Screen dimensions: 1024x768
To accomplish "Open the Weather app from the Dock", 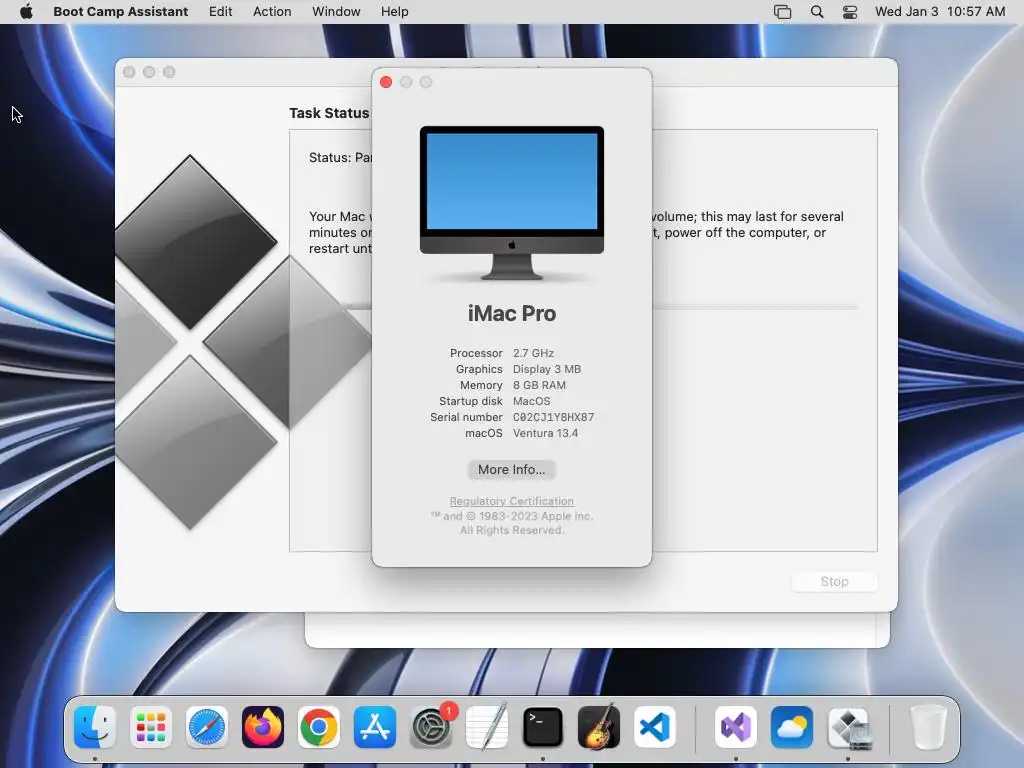I will click(792, 727).
